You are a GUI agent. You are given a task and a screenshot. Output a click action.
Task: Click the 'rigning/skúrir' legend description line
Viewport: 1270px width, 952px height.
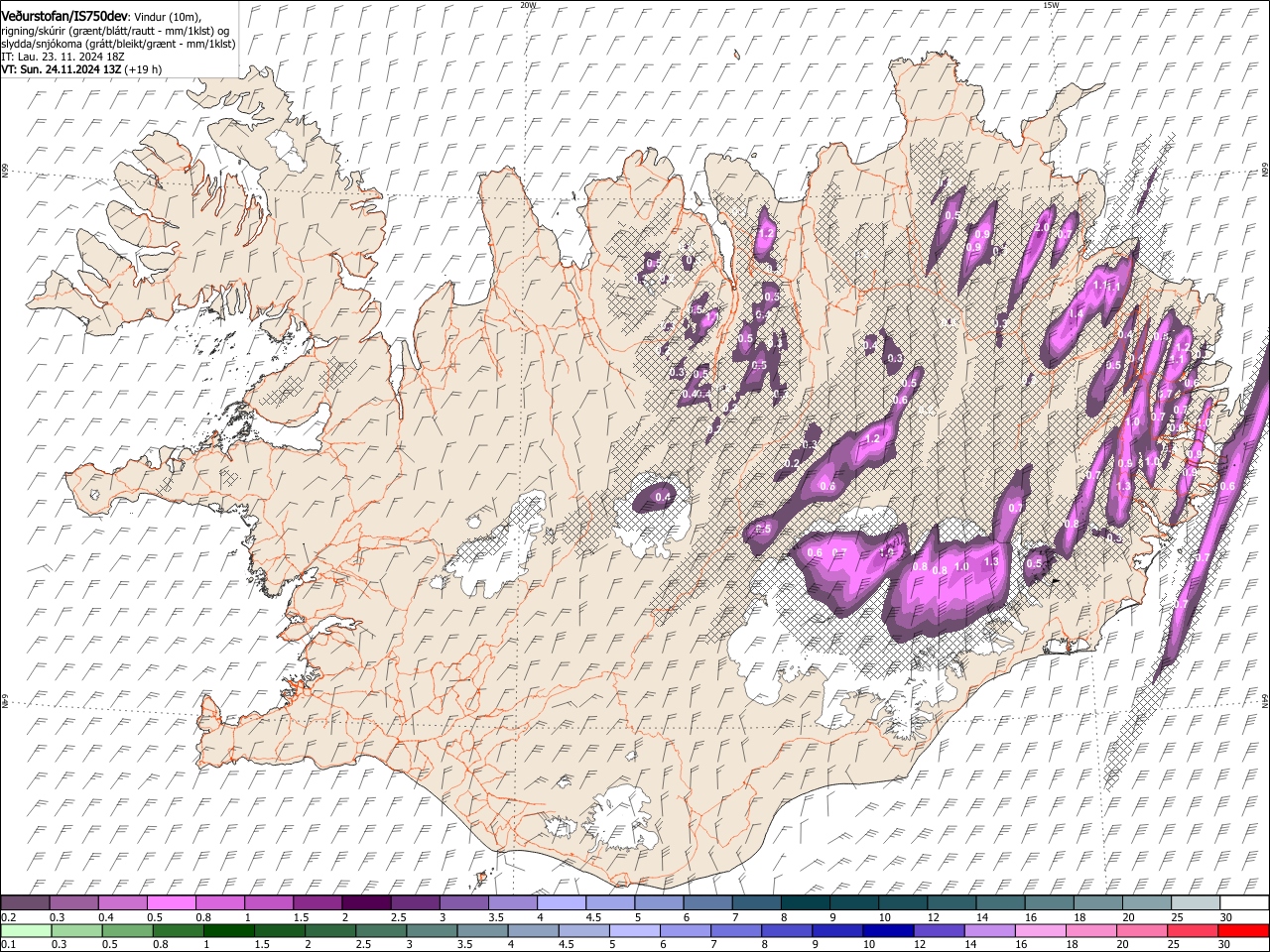tap(115, 31)
